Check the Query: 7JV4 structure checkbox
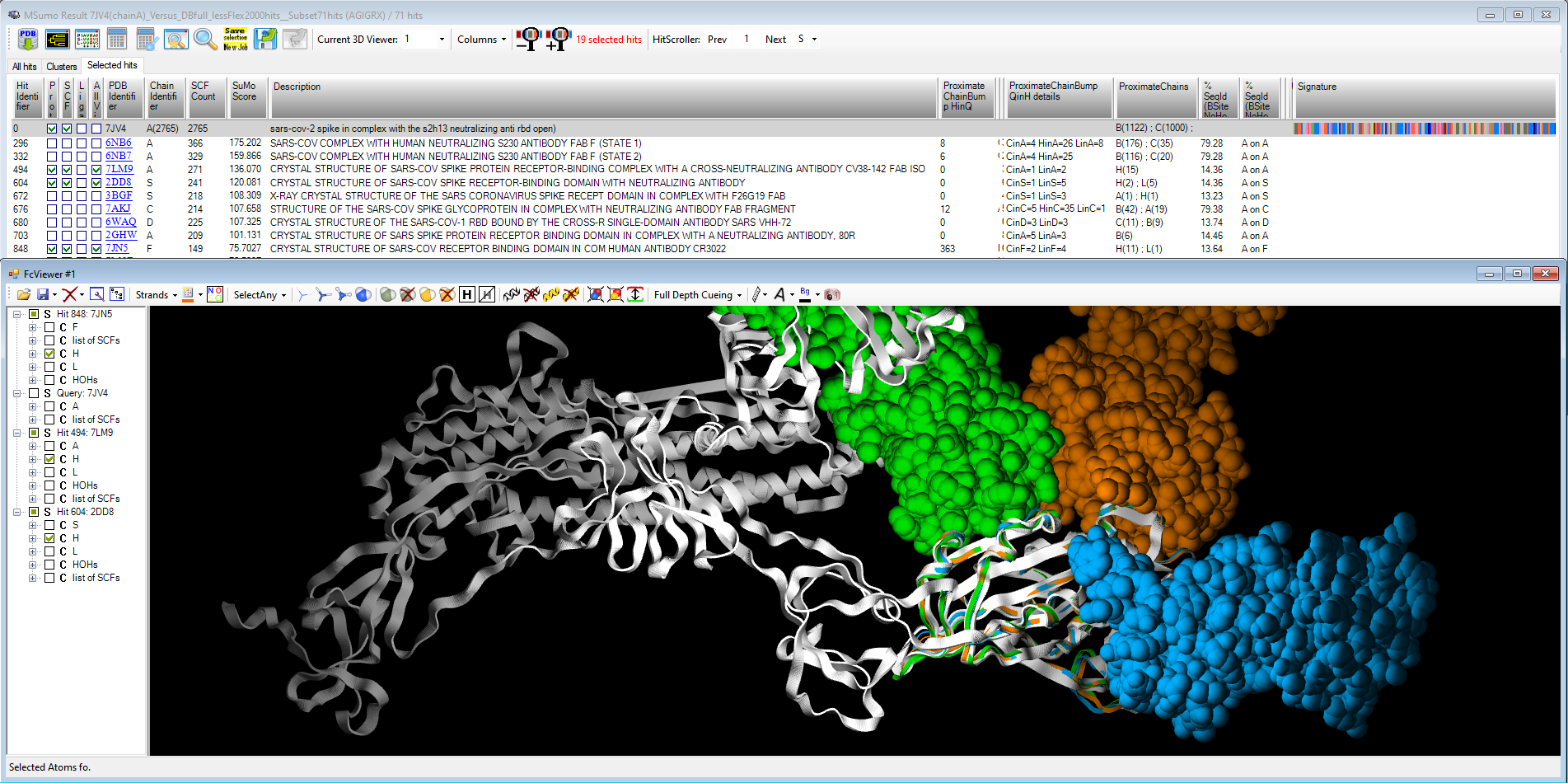 click(34, 393)
